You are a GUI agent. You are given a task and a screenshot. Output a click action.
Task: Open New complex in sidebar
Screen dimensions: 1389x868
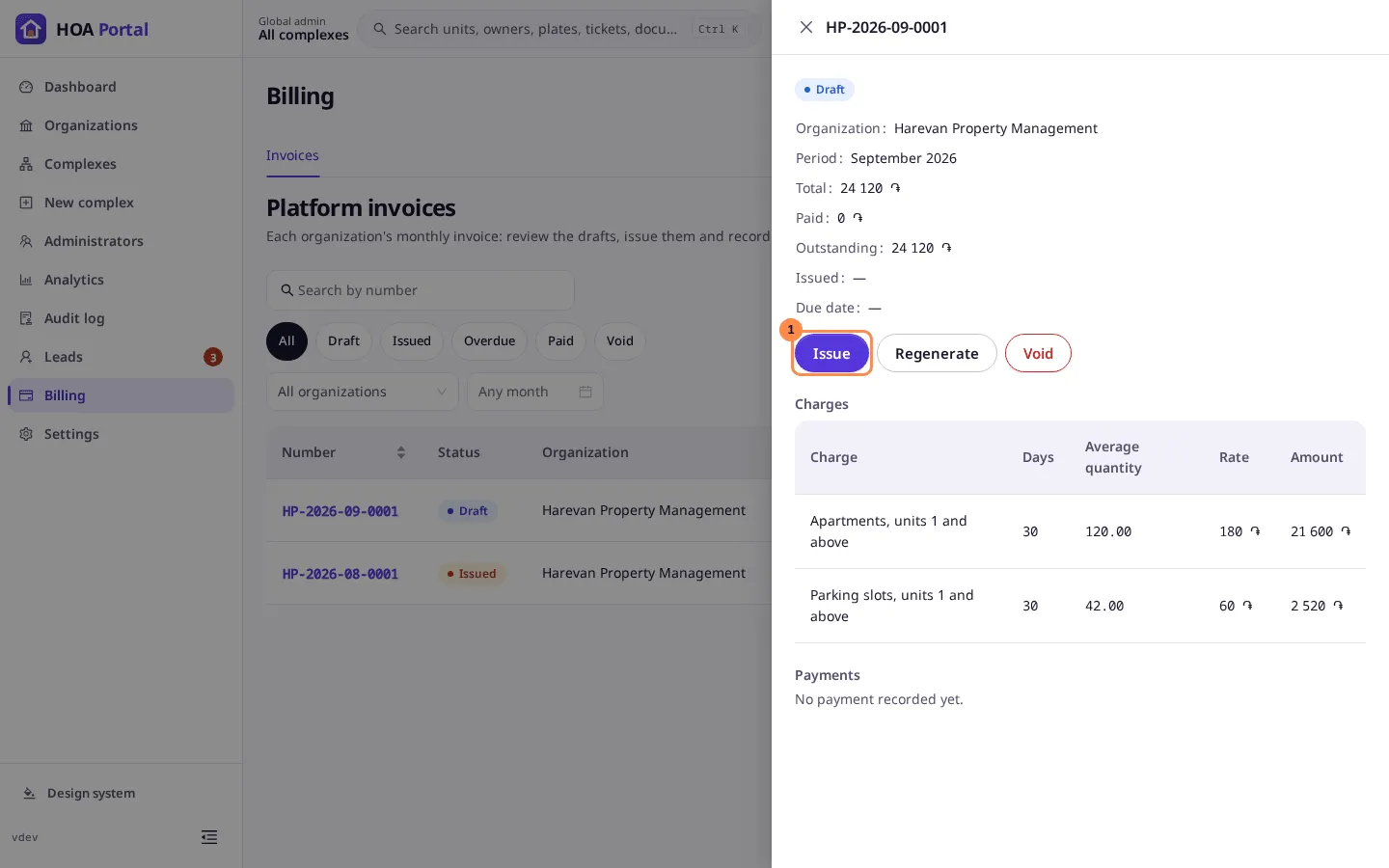click(121, 203)
